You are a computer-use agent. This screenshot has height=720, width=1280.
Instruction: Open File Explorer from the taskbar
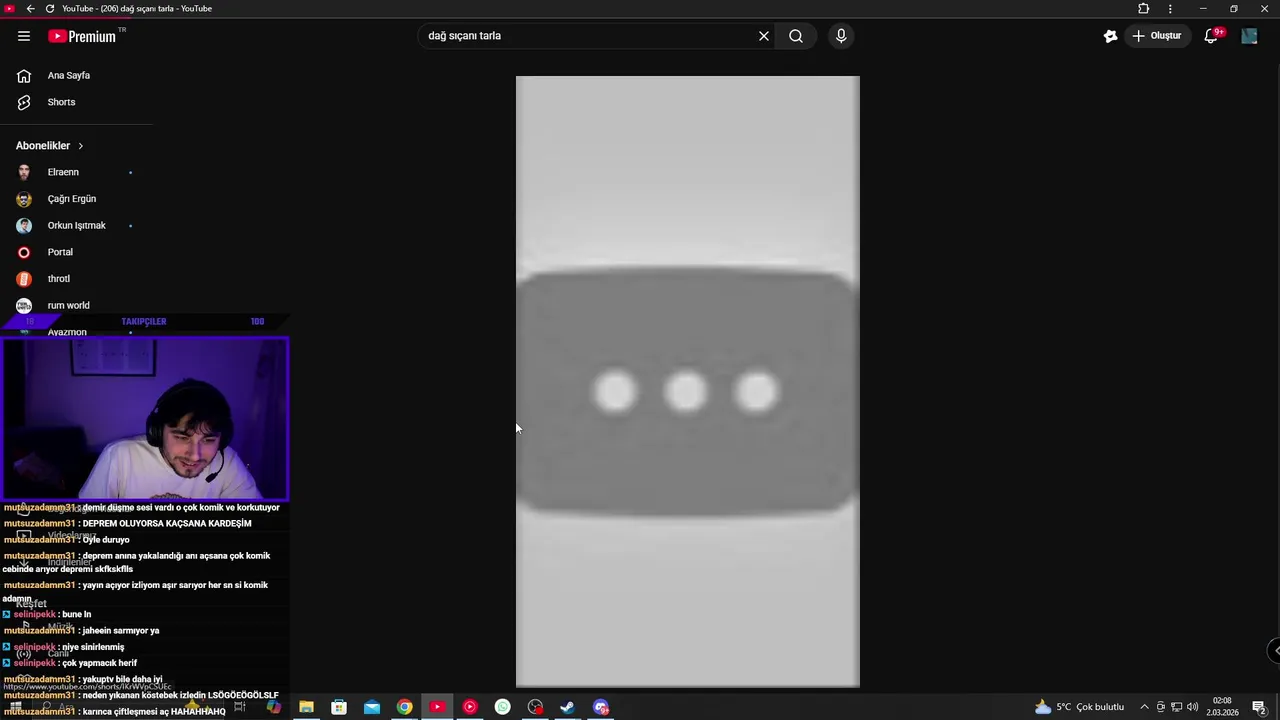pyautogui.click(x=306, y=707)
